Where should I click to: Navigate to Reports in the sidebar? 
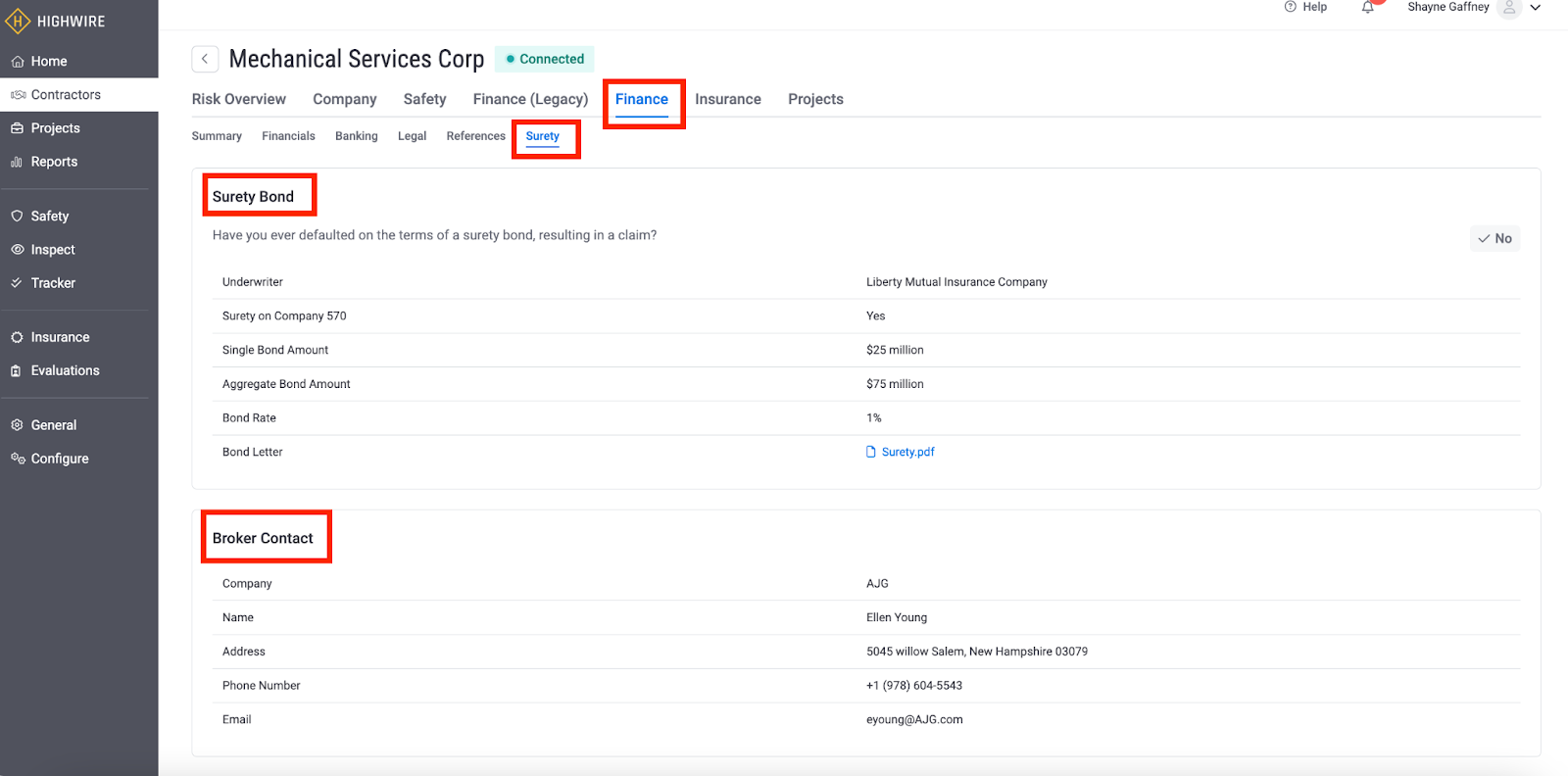54,162
